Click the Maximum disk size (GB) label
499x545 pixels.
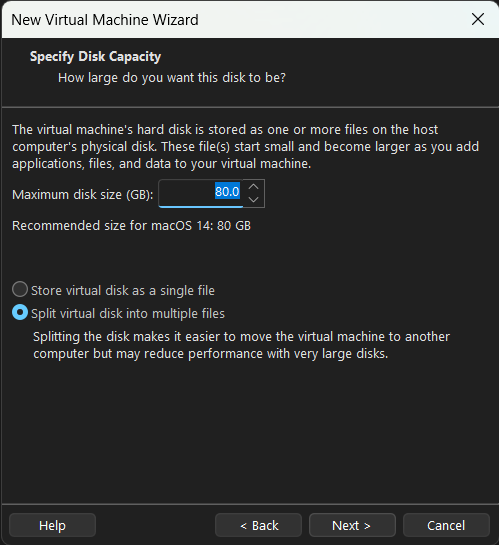83,195
